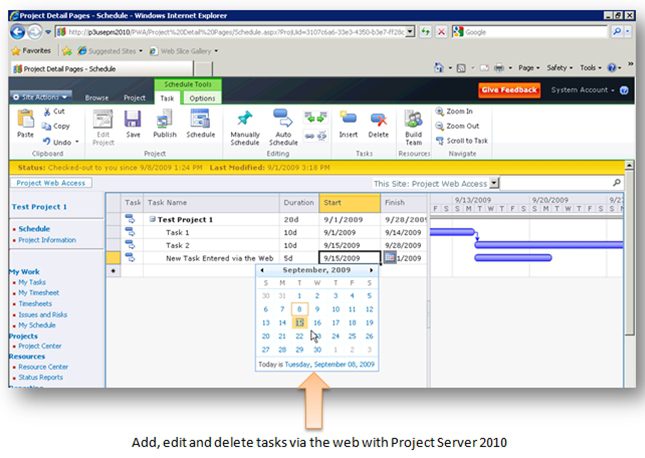Click the Start column header
This screenshot has height=458, width=645.
pos(349,202)
